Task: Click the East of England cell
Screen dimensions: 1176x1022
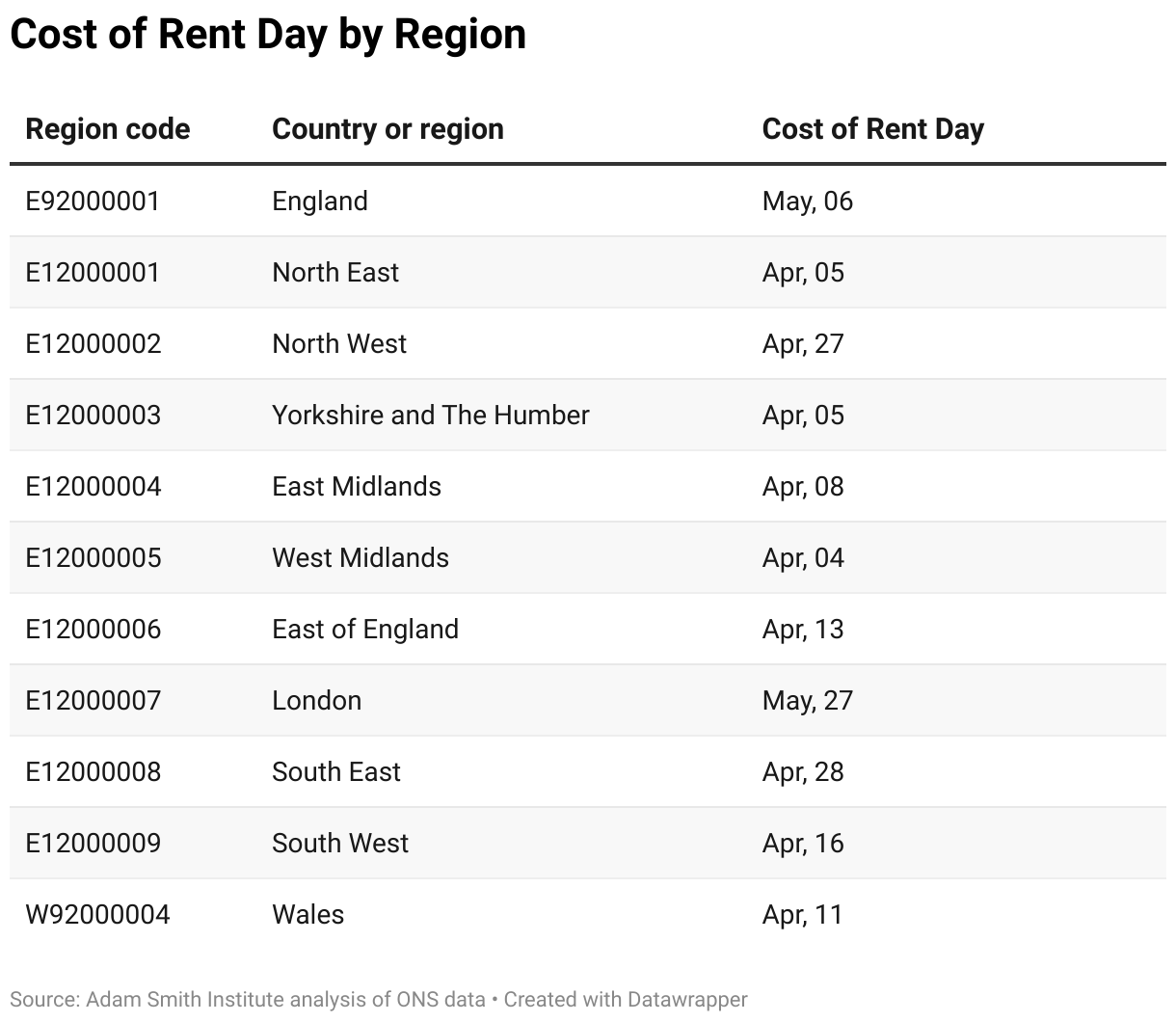Action: [x=365, y=629]
